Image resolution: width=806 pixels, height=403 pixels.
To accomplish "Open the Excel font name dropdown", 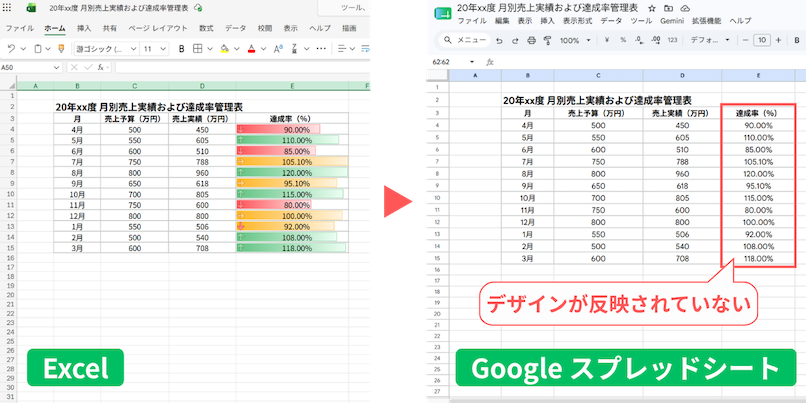I will [x=133, y=49].
